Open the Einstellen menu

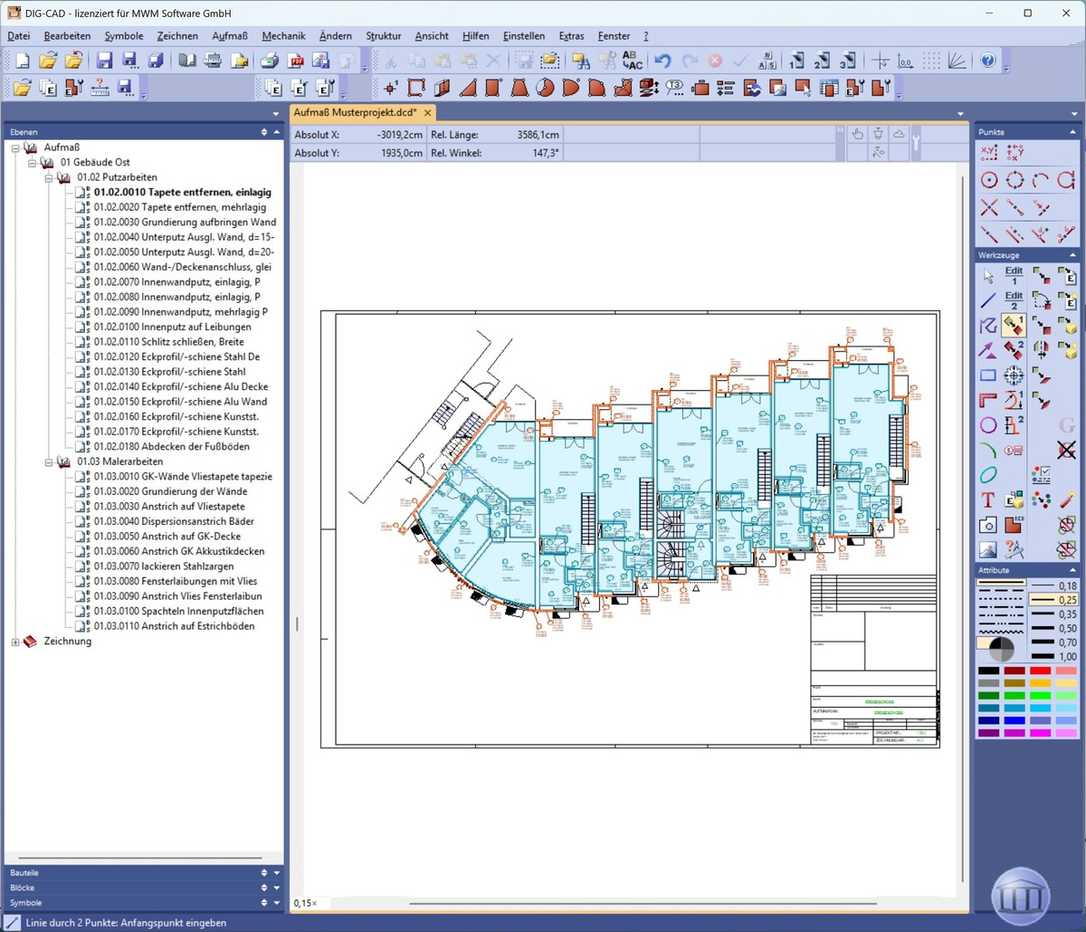(x=524, y=36)
